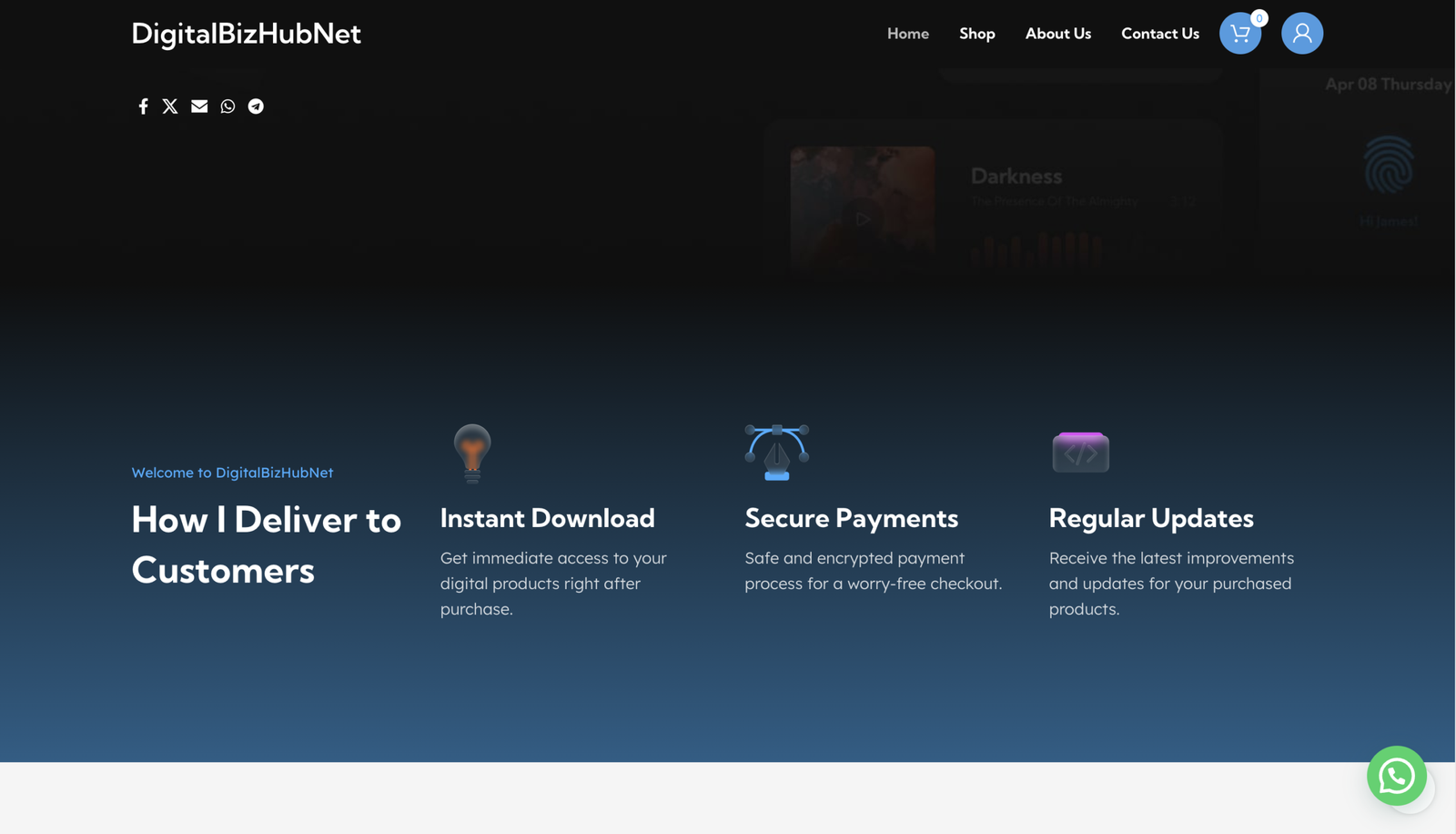Screen dimensions: 1456x834
Task: Click the email envelope share icon
Action: pos(199,107)
